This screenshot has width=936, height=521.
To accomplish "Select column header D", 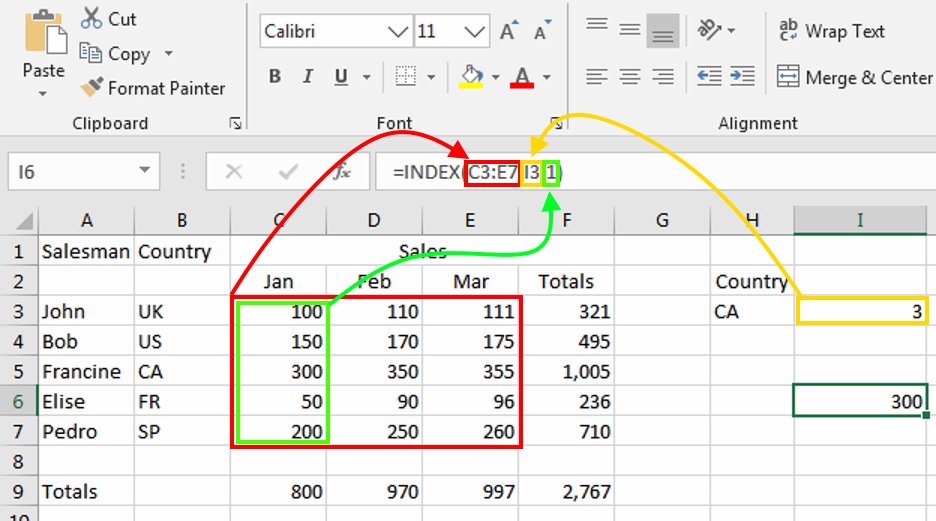I will pos(374,221).
